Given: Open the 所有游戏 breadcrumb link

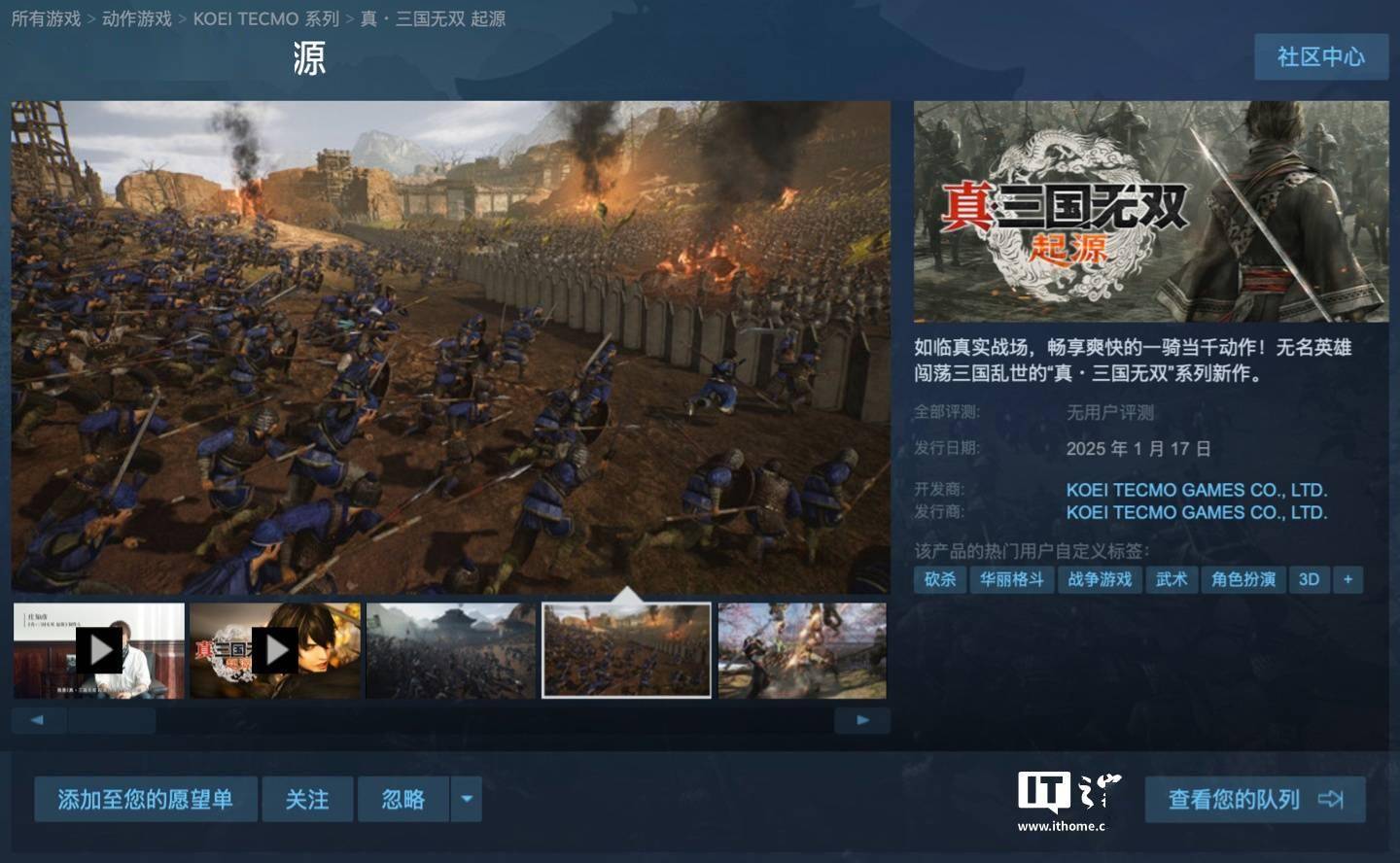Looking at the screenshot, I should 46,18.
